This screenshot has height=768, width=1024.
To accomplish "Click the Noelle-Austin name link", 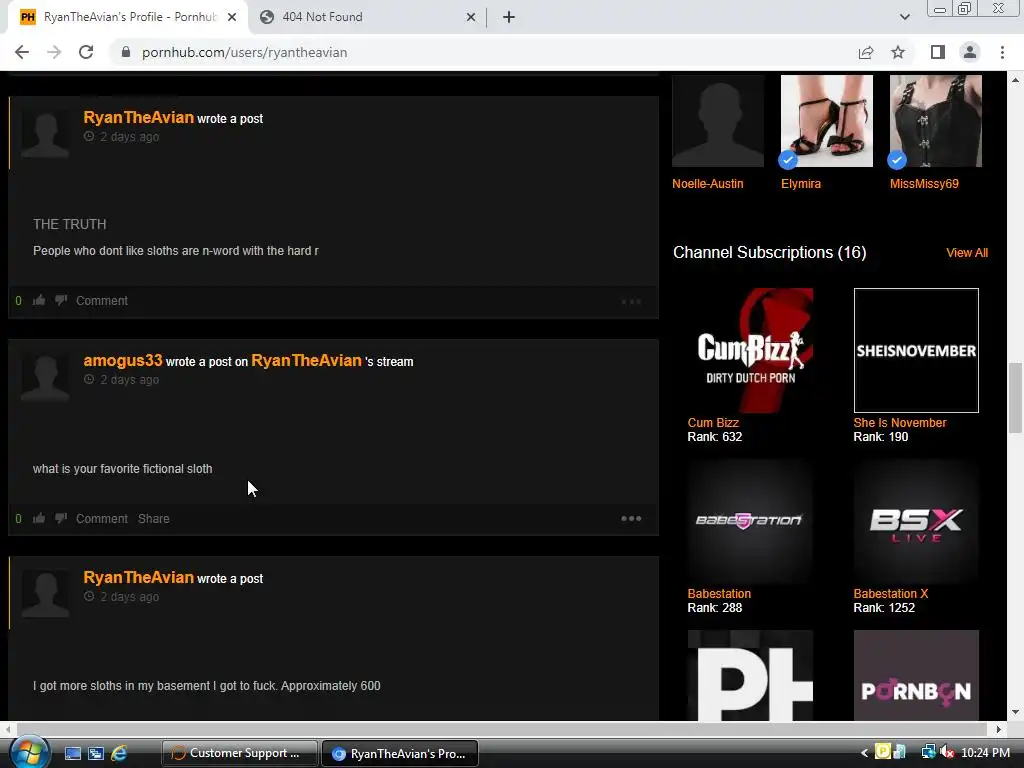I will coord(708,184).
